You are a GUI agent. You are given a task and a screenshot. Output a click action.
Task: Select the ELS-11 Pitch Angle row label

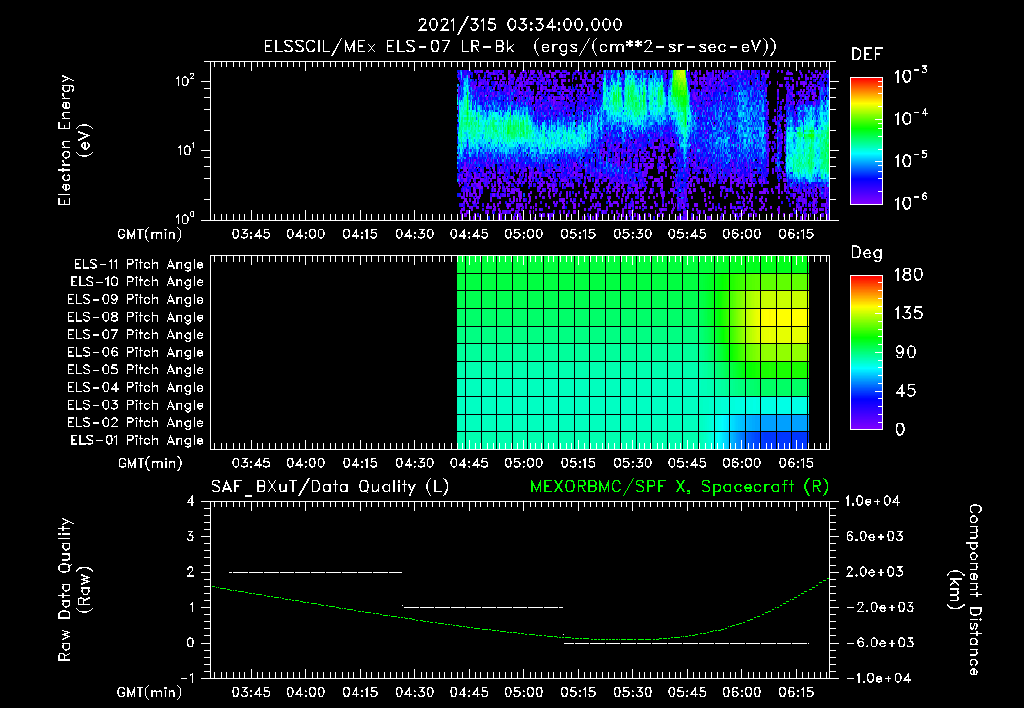138,265
